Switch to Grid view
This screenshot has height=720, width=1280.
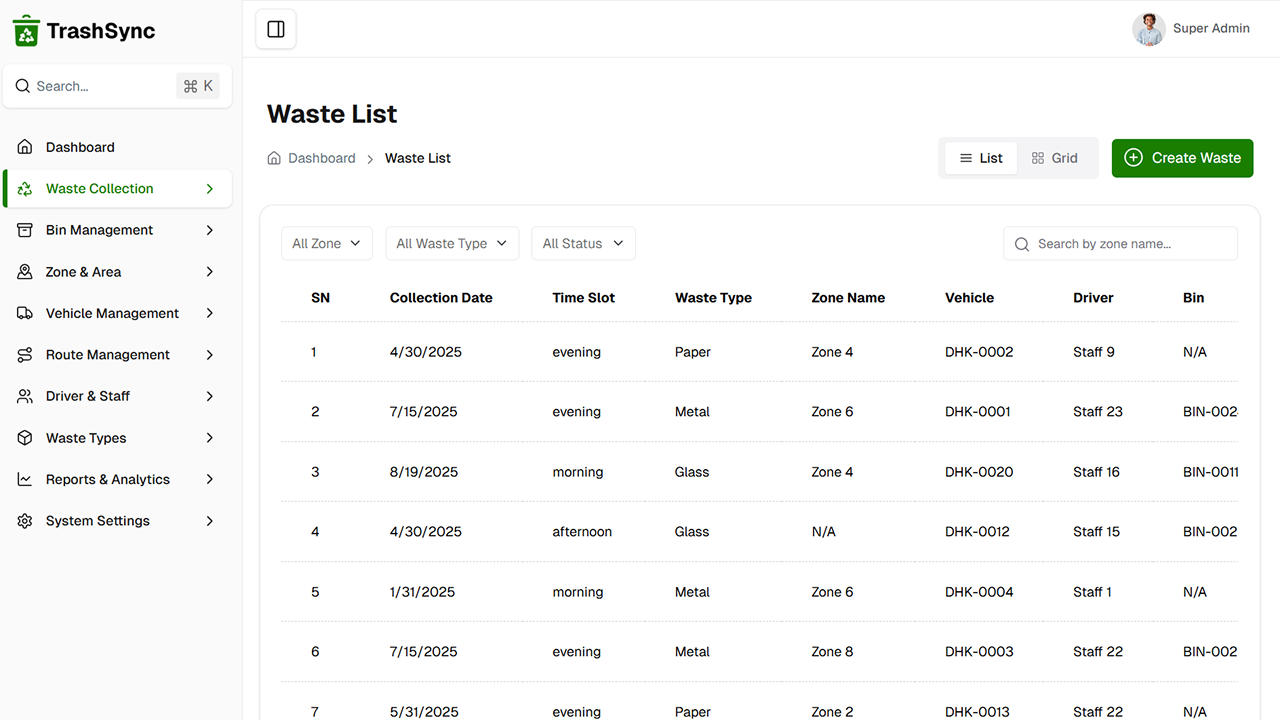click(1054, 157)
